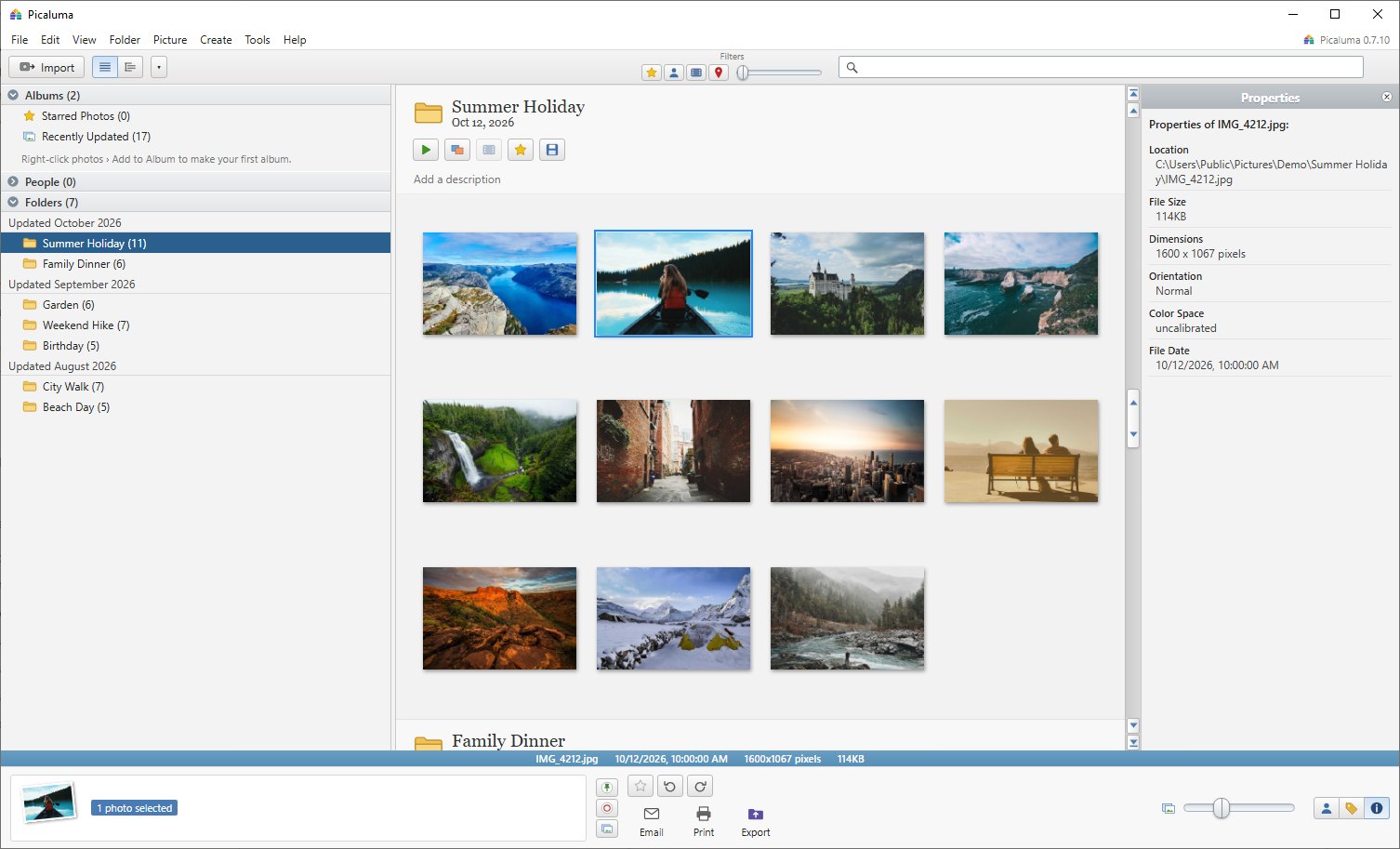Adjust the Filters date range slider
Image resolution: width=1400 pixels, height=849 pixels.
(x=743, y=73)
